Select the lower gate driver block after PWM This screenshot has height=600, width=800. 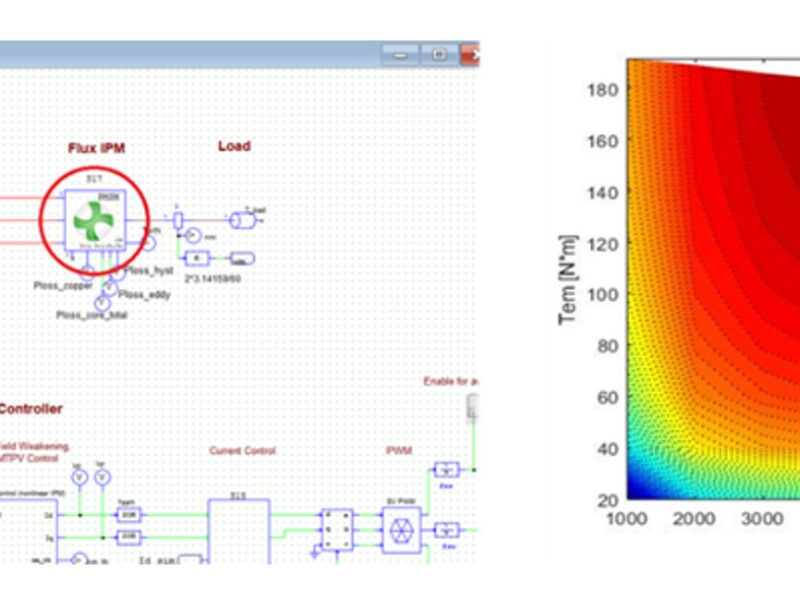click(447, 531)
